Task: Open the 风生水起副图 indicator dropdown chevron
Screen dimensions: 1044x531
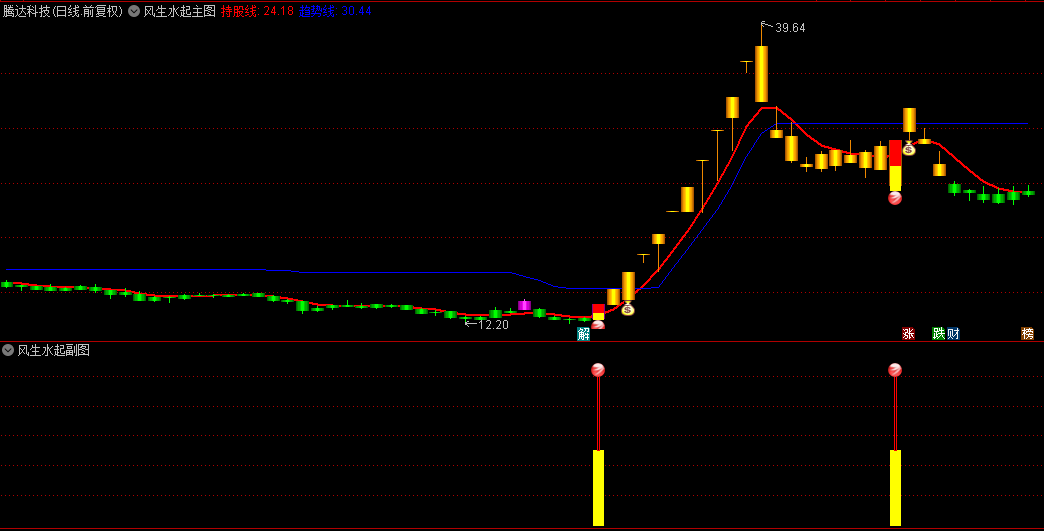Action: tap(8, 350)
